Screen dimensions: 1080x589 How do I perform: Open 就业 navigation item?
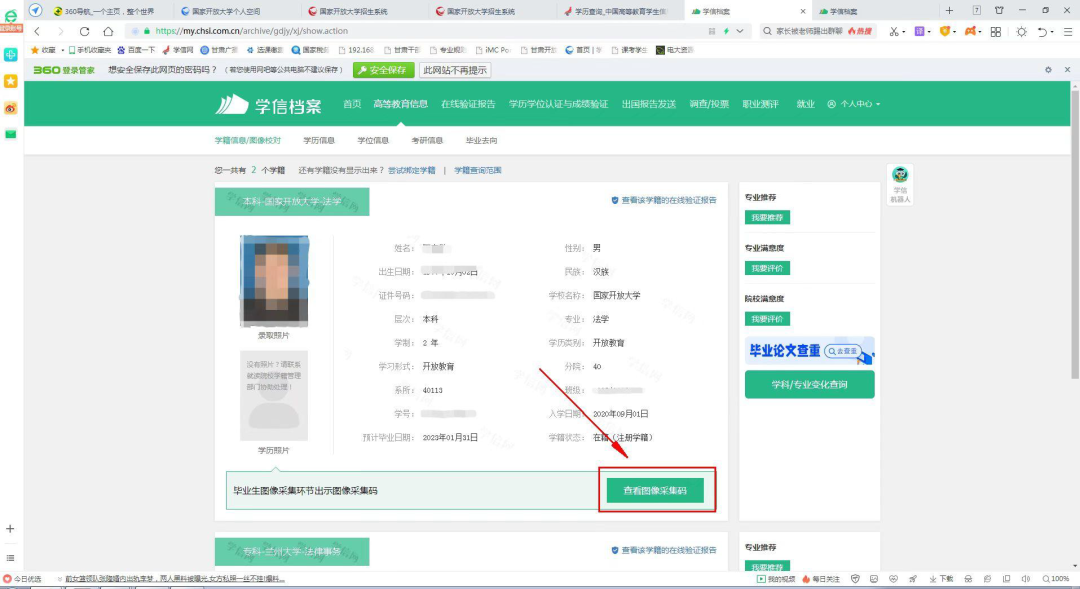point(805,104)
